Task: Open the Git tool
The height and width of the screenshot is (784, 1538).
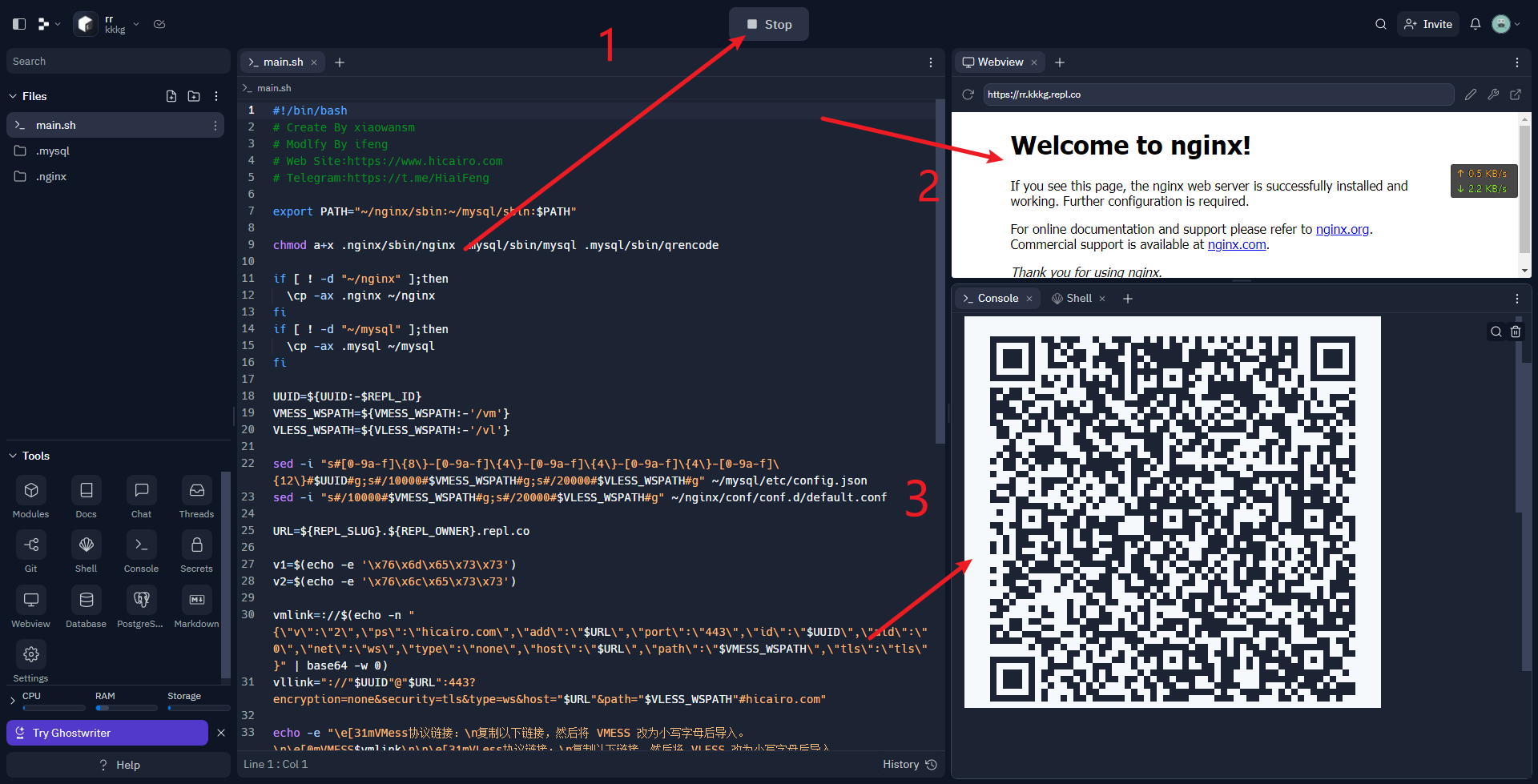Action: point(31,545)
